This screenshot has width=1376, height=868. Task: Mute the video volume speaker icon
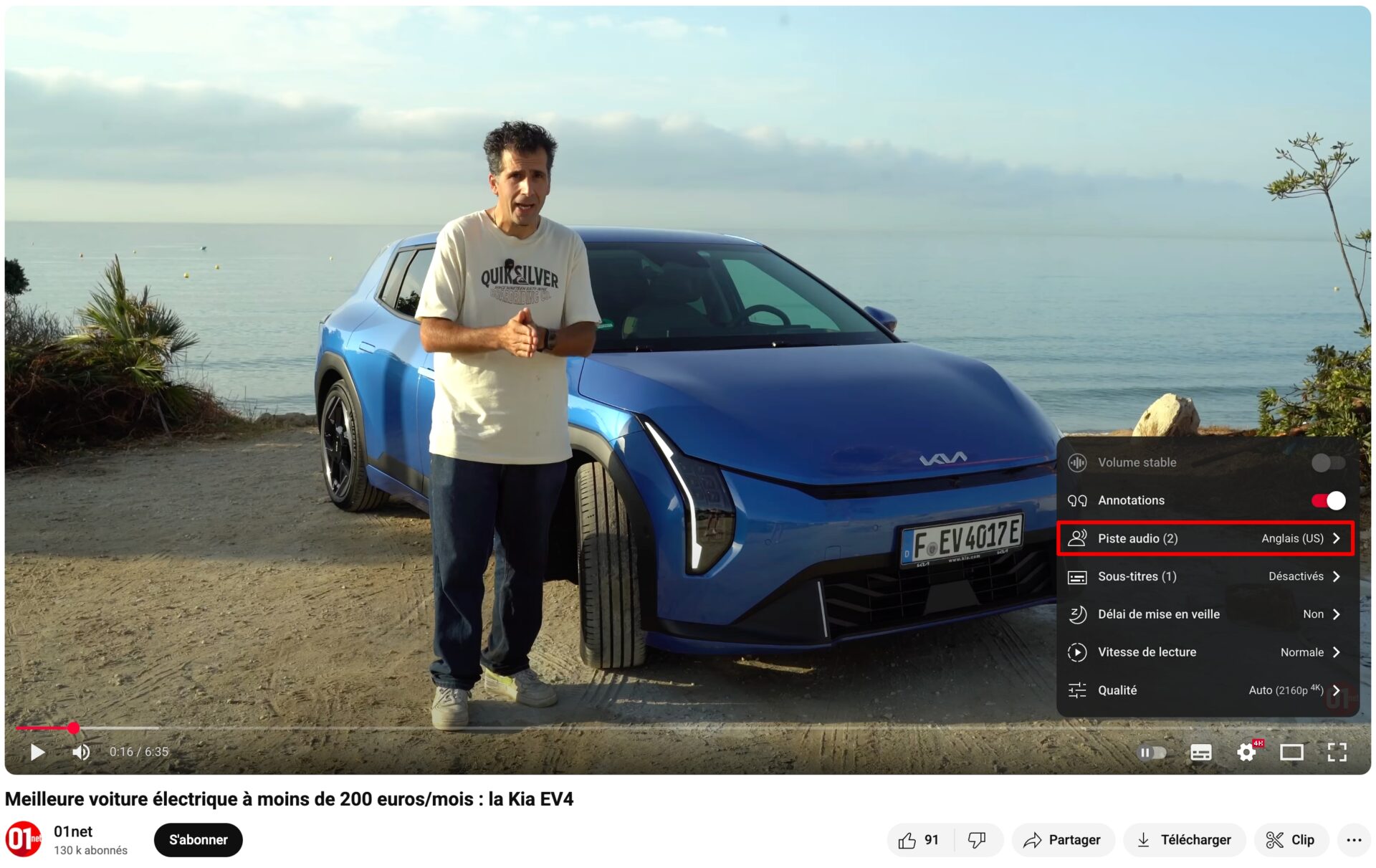[81, 752]
